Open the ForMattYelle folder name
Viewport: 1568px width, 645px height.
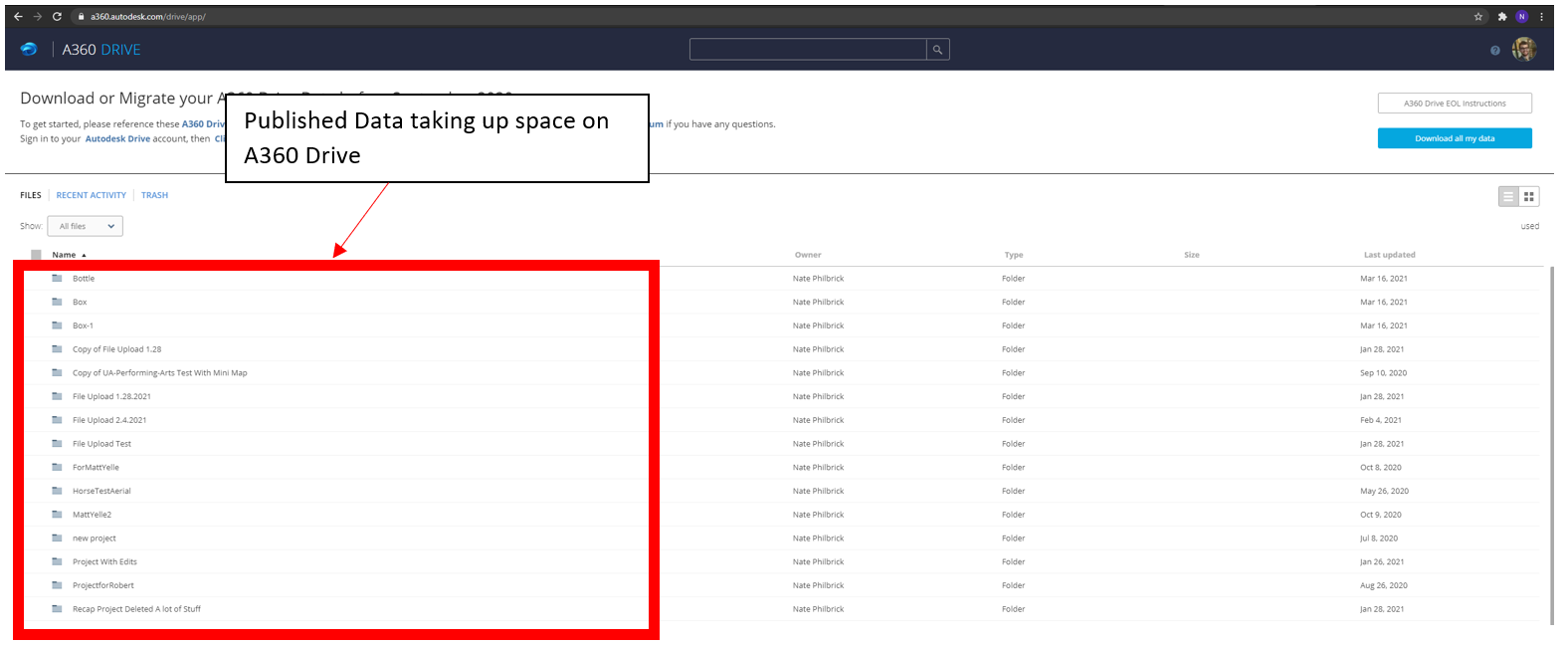point(96,468)
